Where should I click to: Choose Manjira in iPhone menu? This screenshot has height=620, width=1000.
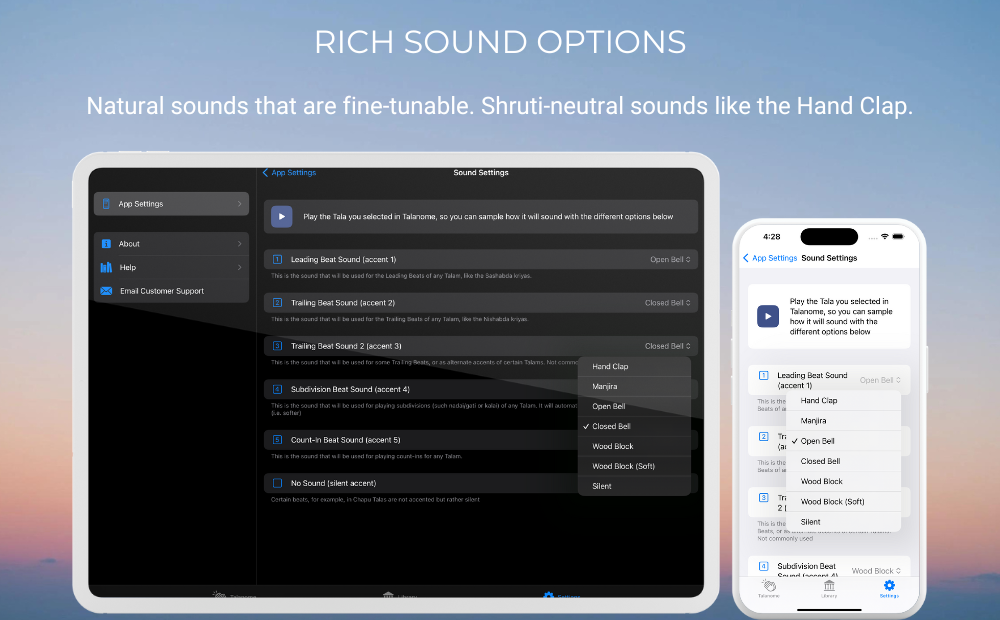[x=843, y=421]
